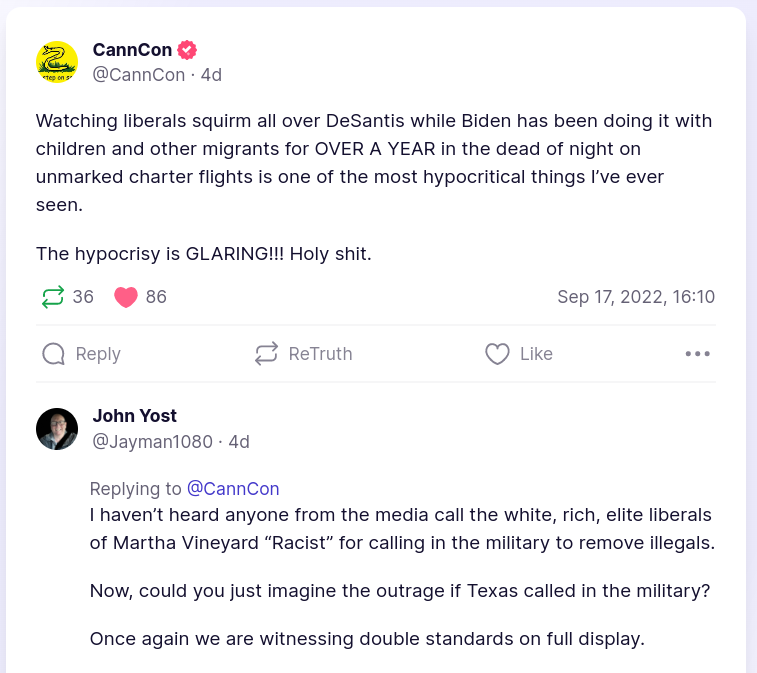The image size is (757, 673).
Task: Click the @CannCon mention in the reply
Action: tap(233, 489)
